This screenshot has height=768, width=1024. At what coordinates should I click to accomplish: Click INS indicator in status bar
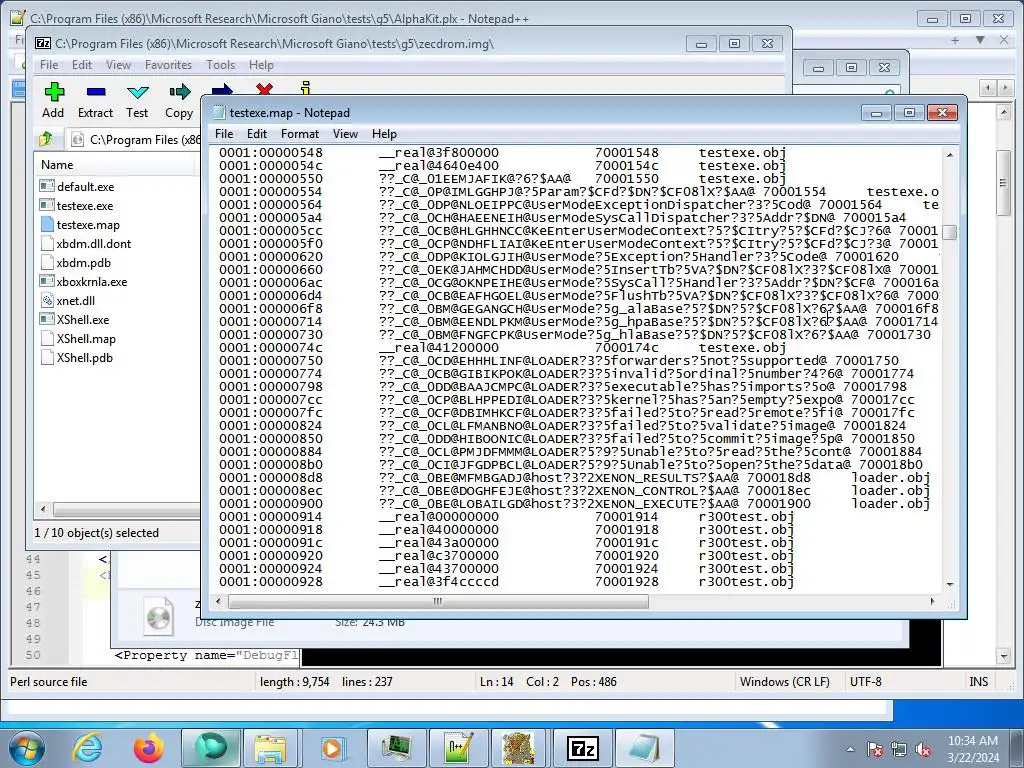pyautogui.click(x=978, y=682)
